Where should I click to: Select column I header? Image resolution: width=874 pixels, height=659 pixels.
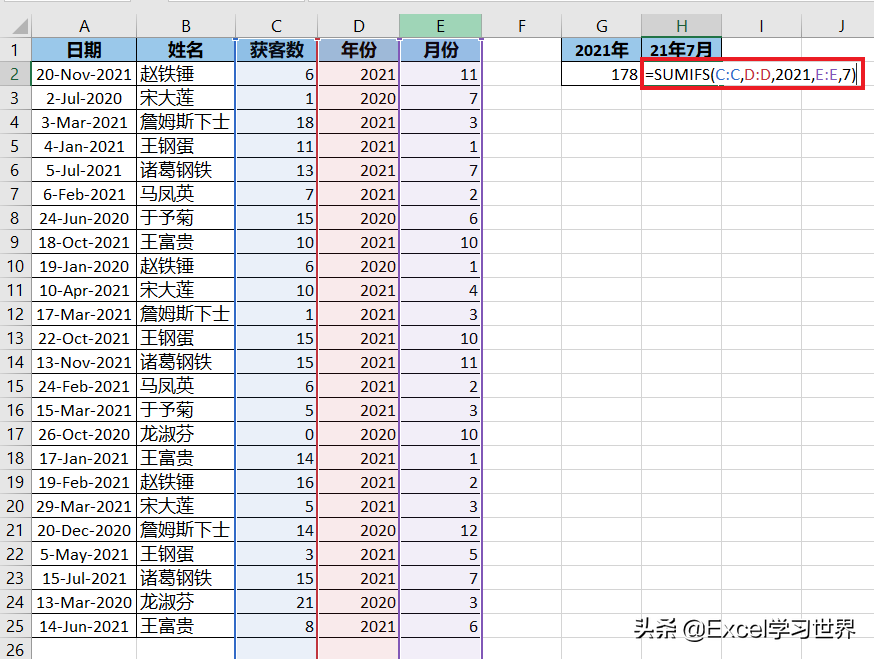761,26
